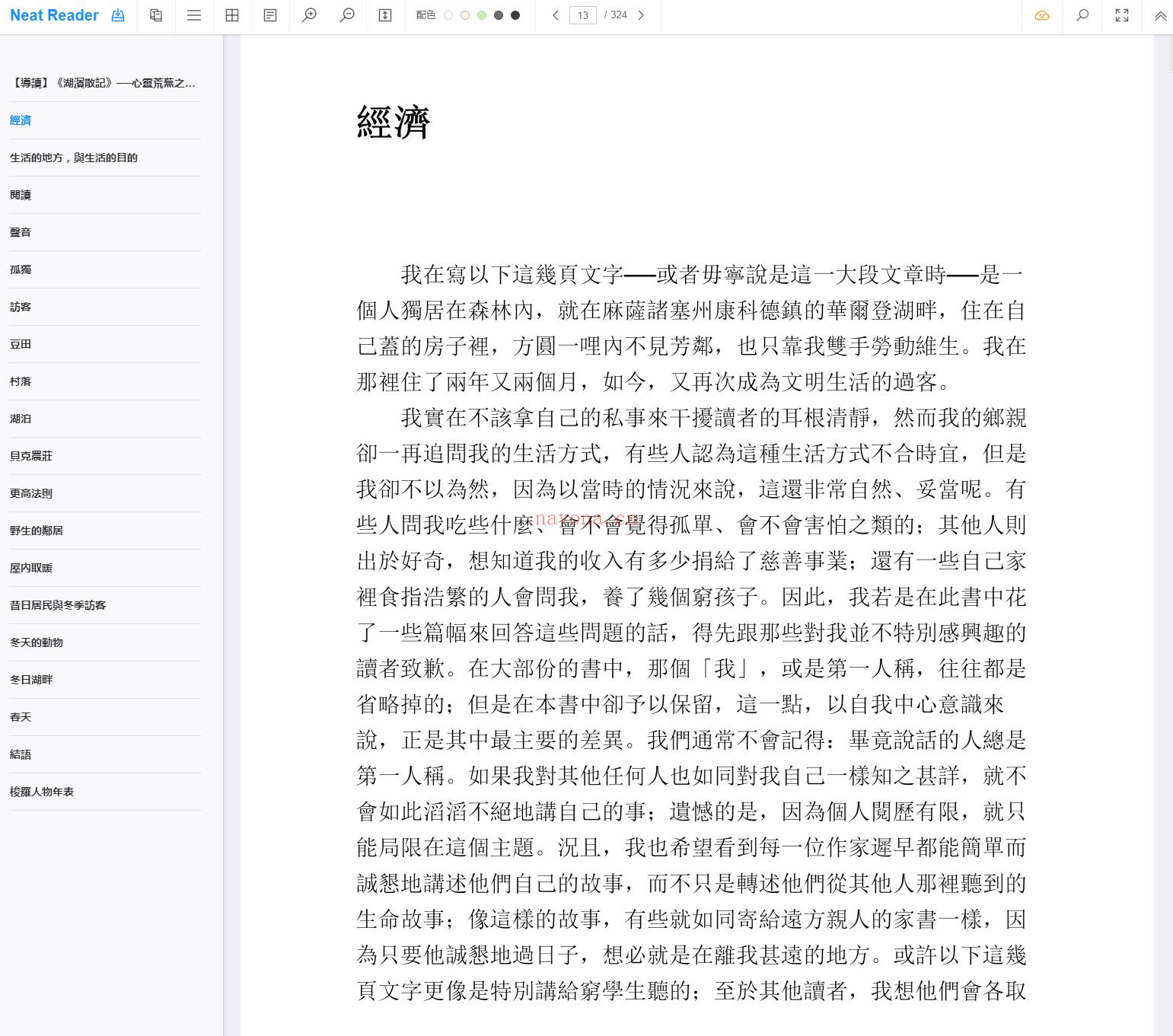Select the white color theme
1173x1036 pixels.
coord(448,15)
